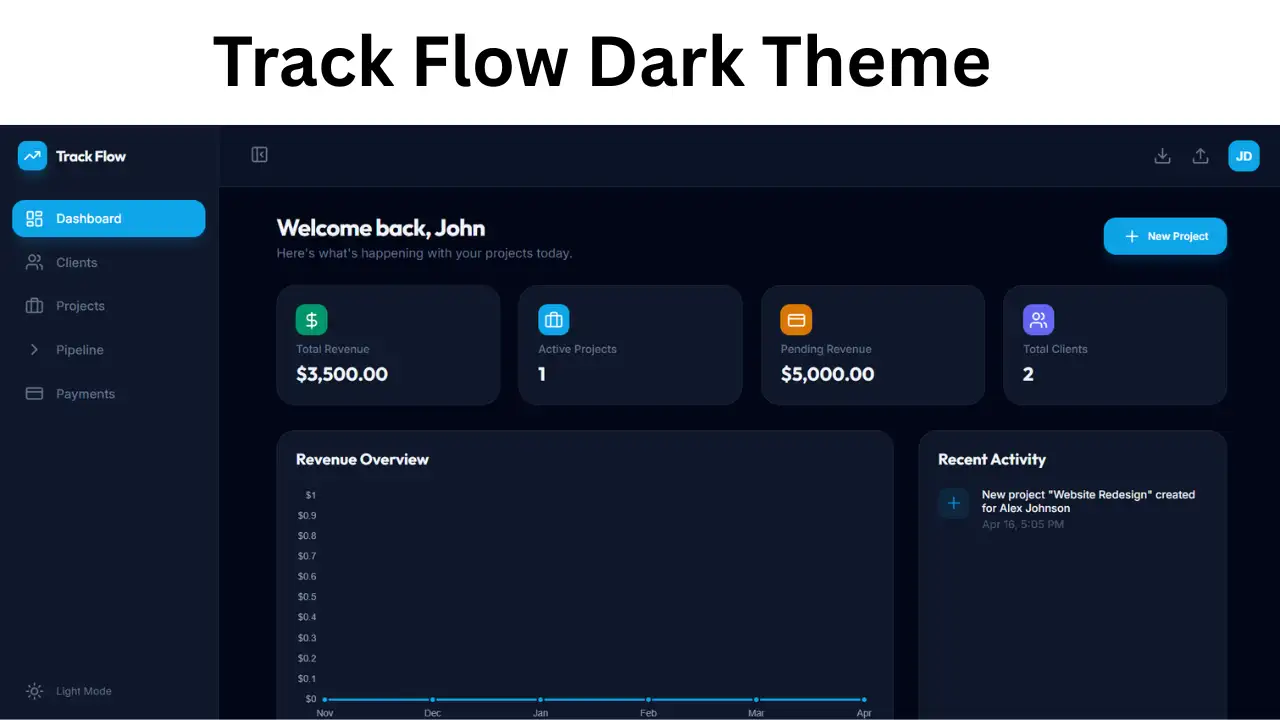The image size is (1280, 720).
Task: Click the Jan data point on chart
Action: point(540,699)
